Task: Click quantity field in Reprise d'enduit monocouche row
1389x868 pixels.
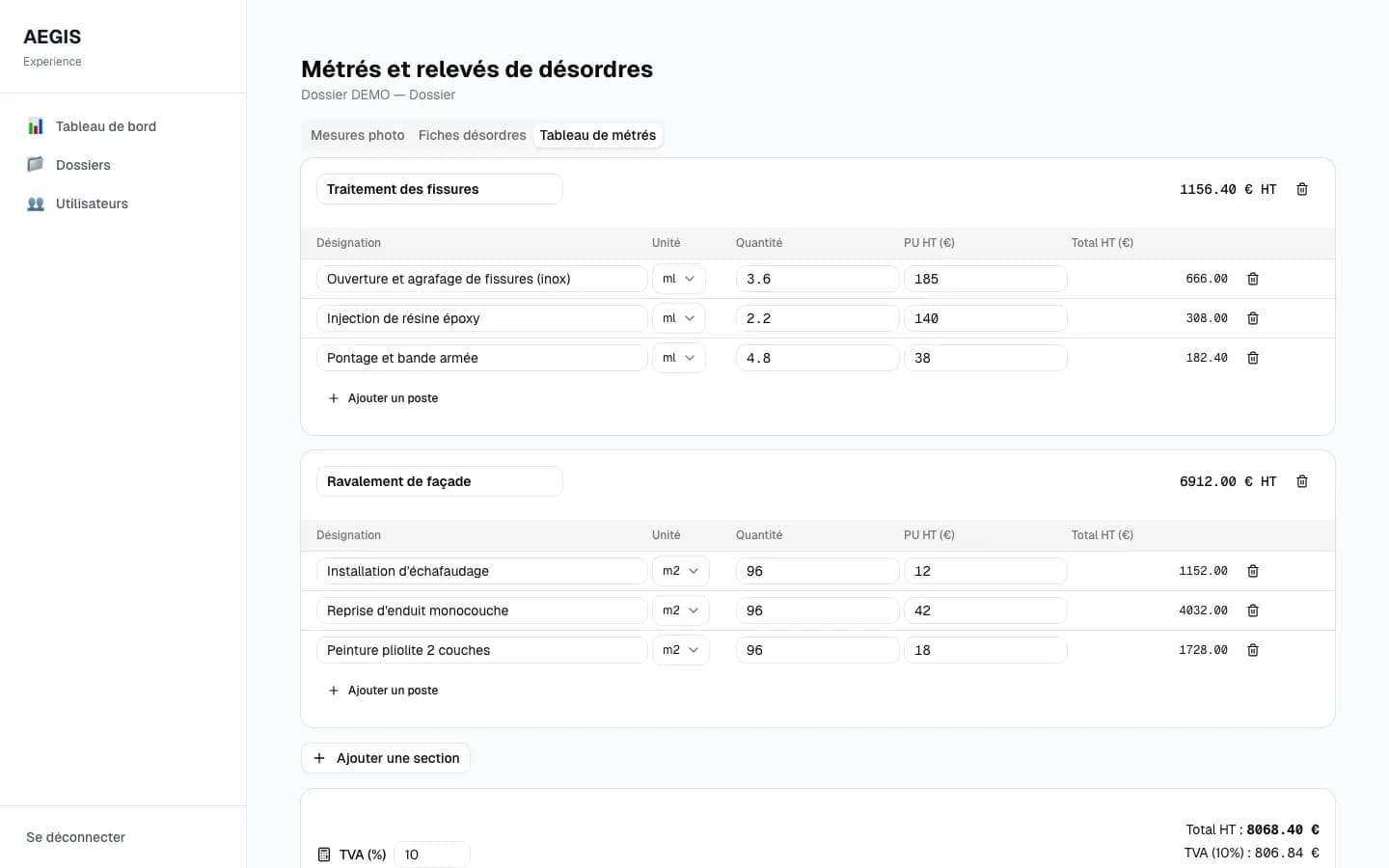Action: 818,610
